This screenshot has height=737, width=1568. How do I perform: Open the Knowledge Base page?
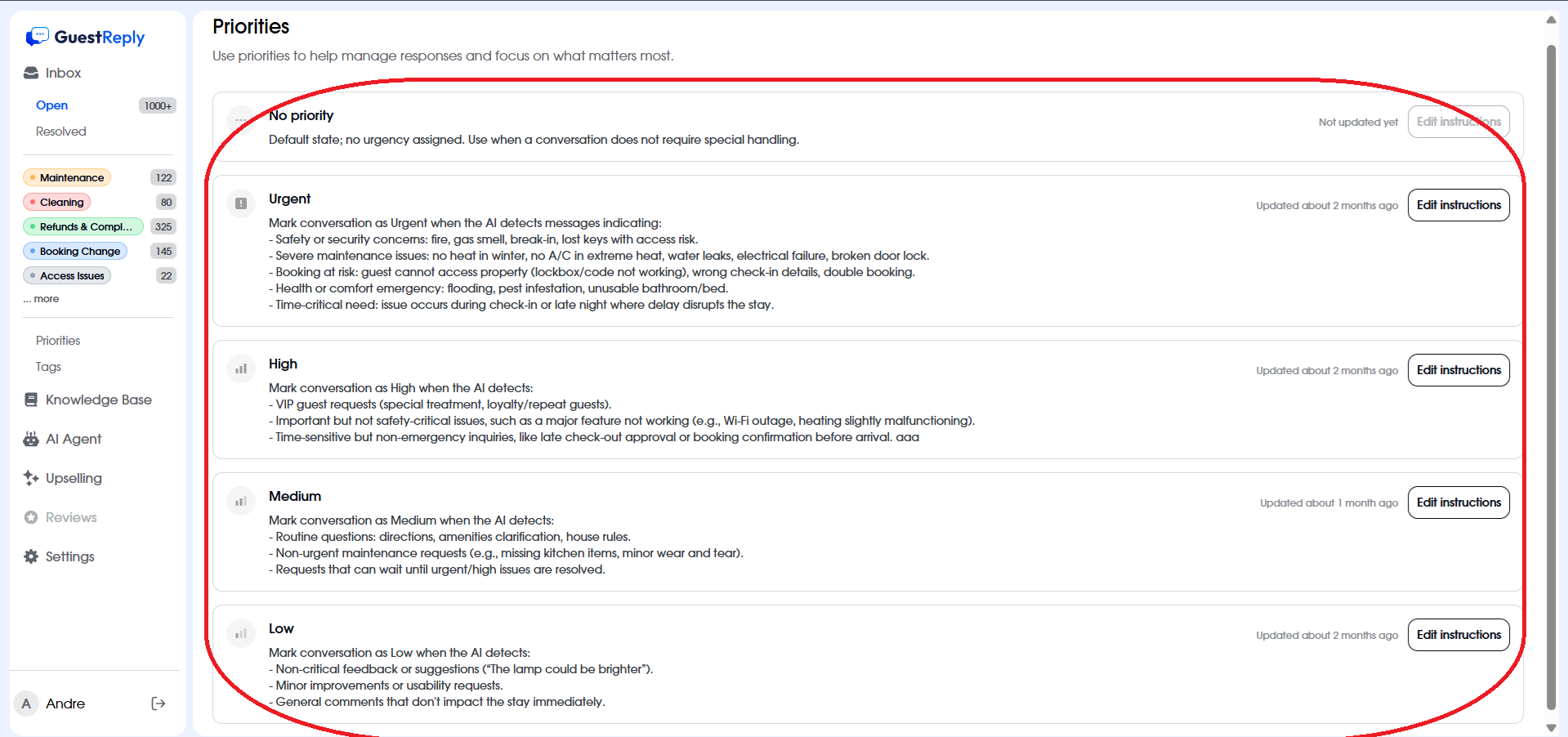tap(98, 400)
